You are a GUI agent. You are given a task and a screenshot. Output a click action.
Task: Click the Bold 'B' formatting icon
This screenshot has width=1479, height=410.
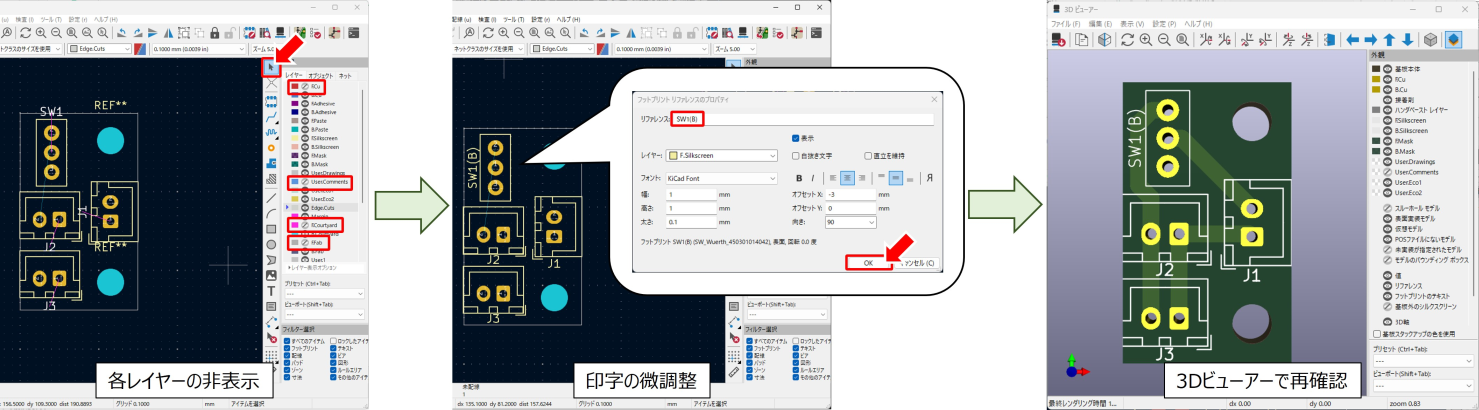798,178
